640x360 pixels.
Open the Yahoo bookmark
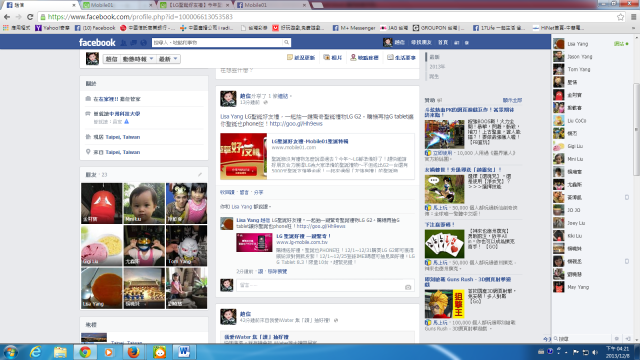tap(53, 28)
